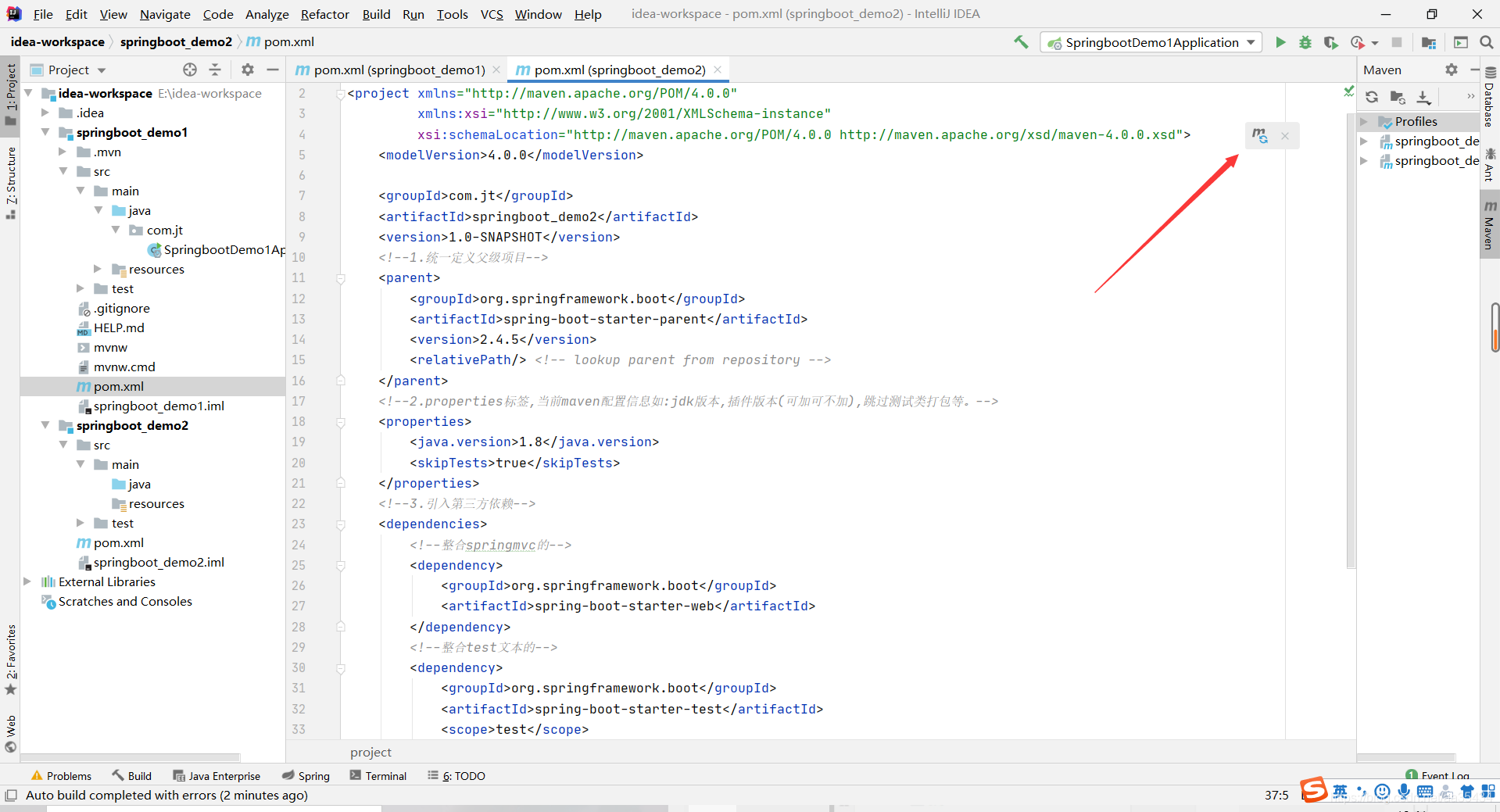Select springboot_demo2.iml file

(151, 562)
